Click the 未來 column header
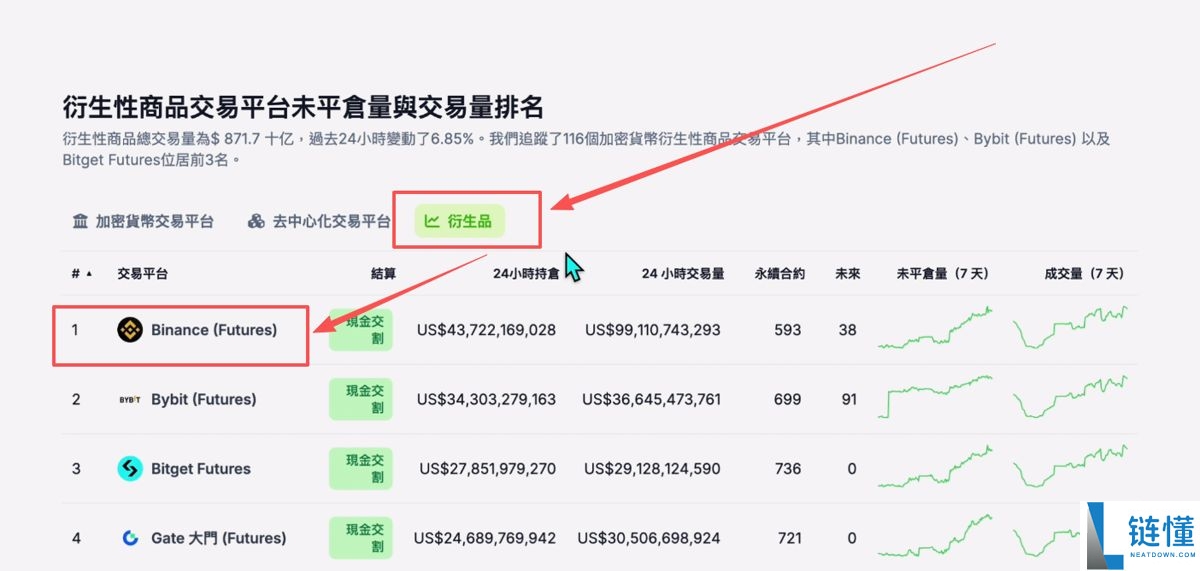The image size is (1200, 571). (848, 273)
